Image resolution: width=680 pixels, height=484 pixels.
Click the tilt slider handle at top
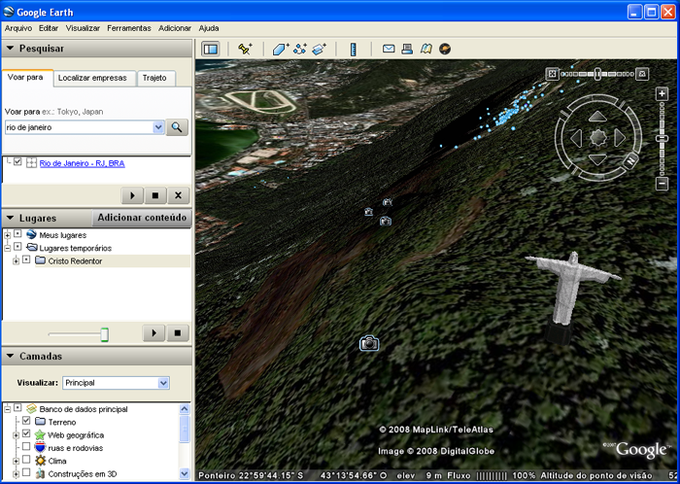(x=598, y=74)
